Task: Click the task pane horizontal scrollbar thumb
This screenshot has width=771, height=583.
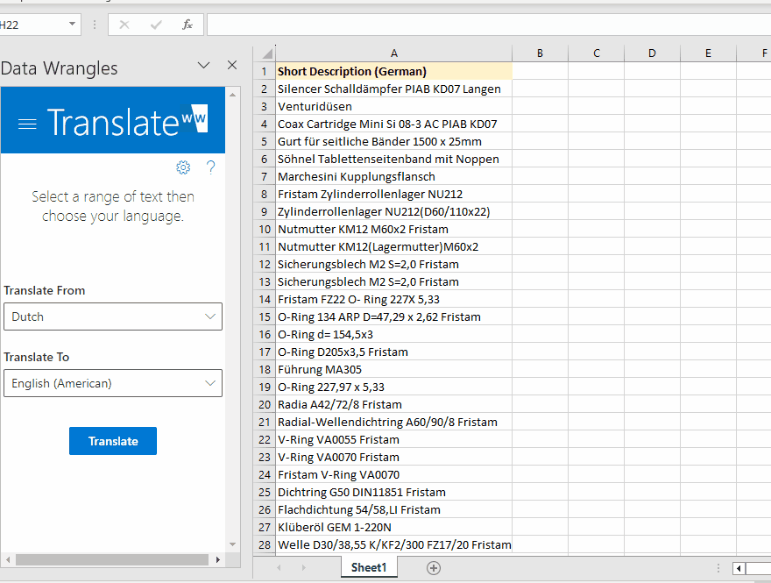Action: (112, 560)
